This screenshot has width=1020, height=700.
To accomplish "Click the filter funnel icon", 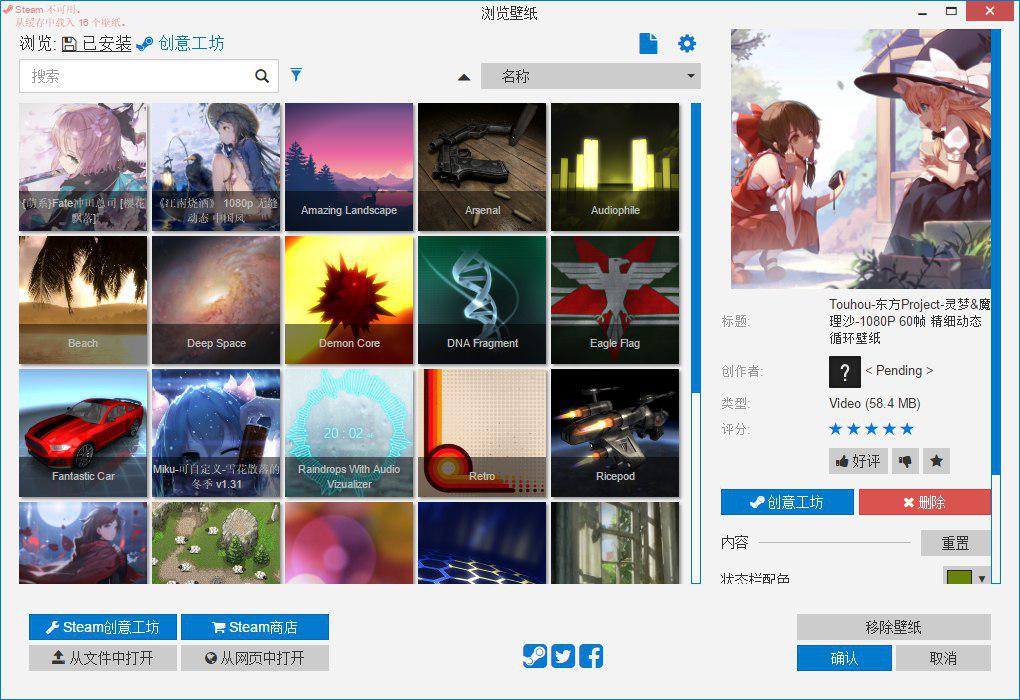I will coord(296,75).
